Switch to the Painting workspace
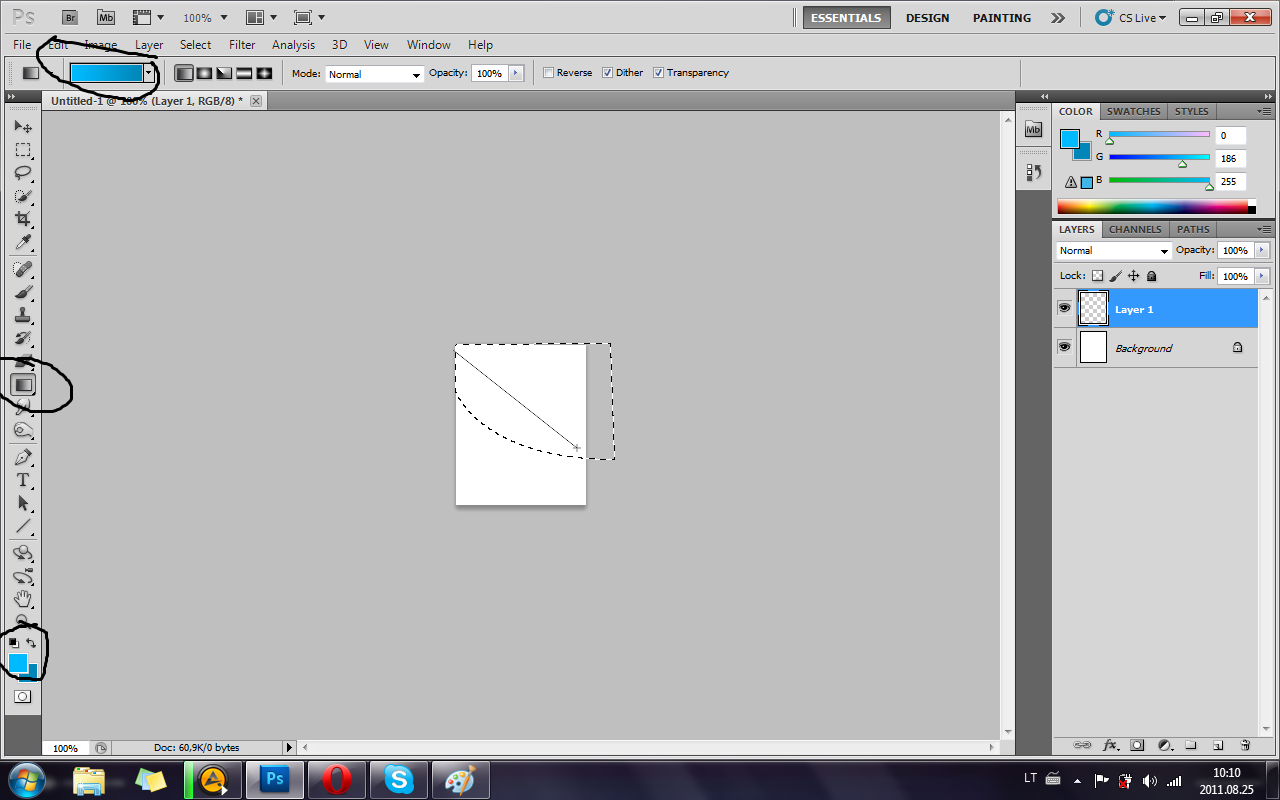This screenshot has height=800, width=1280. [1002, 18]
